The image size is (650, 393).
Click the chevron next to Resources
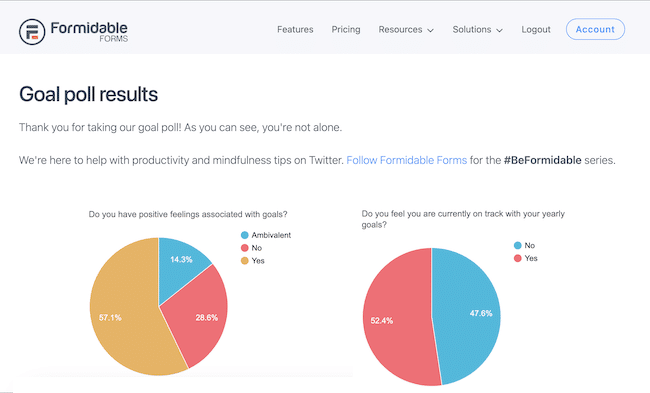tap(430, 30)
